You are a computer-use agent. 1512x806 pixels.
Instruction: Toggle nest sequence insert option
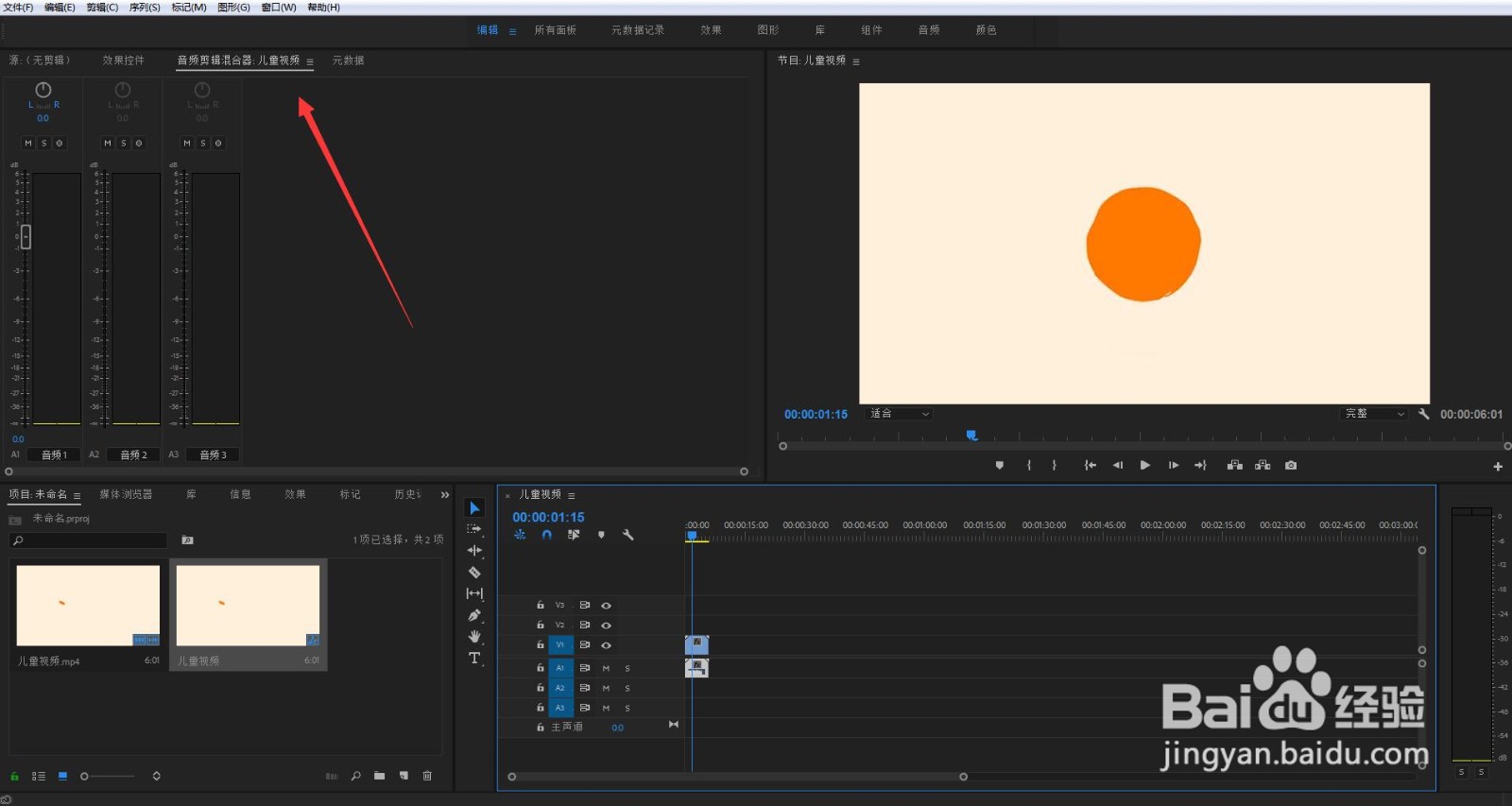520,535
